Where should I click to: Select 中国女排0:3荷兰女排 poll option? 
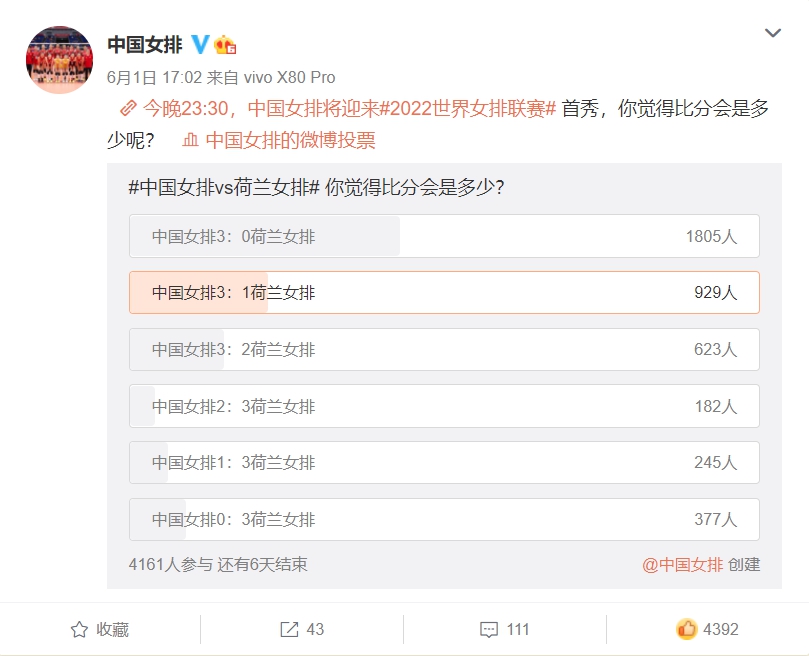444,519
